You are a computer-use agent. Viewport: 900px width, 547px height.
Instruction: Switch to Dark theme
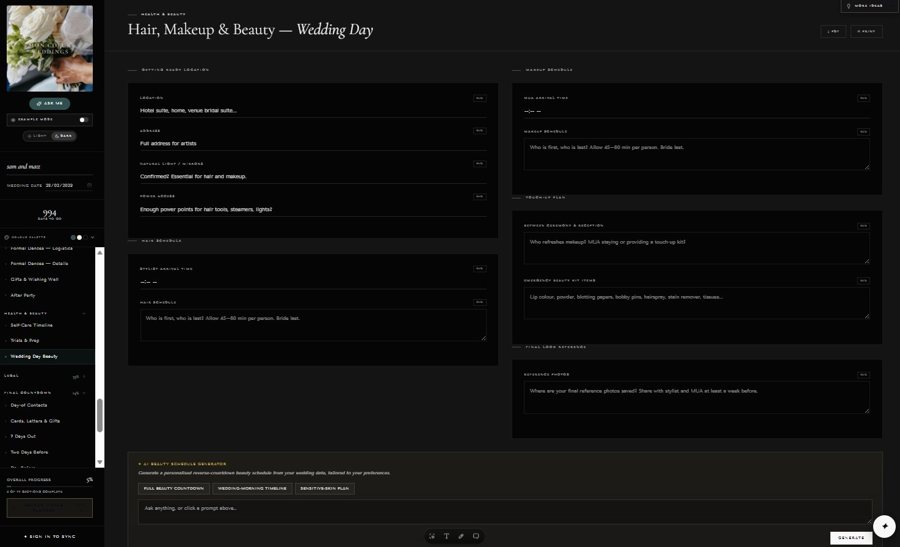(63, 136)
